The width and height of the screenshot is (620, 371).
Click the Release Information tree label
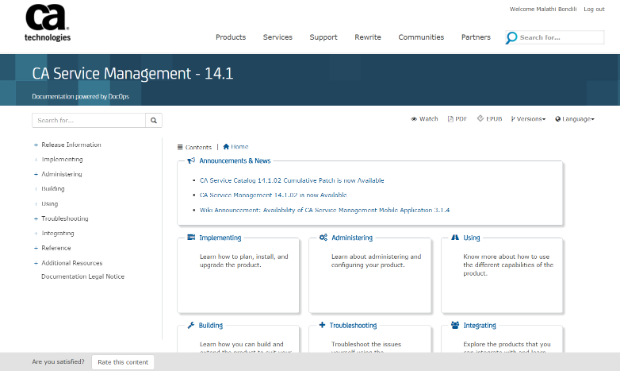point(71,145)
